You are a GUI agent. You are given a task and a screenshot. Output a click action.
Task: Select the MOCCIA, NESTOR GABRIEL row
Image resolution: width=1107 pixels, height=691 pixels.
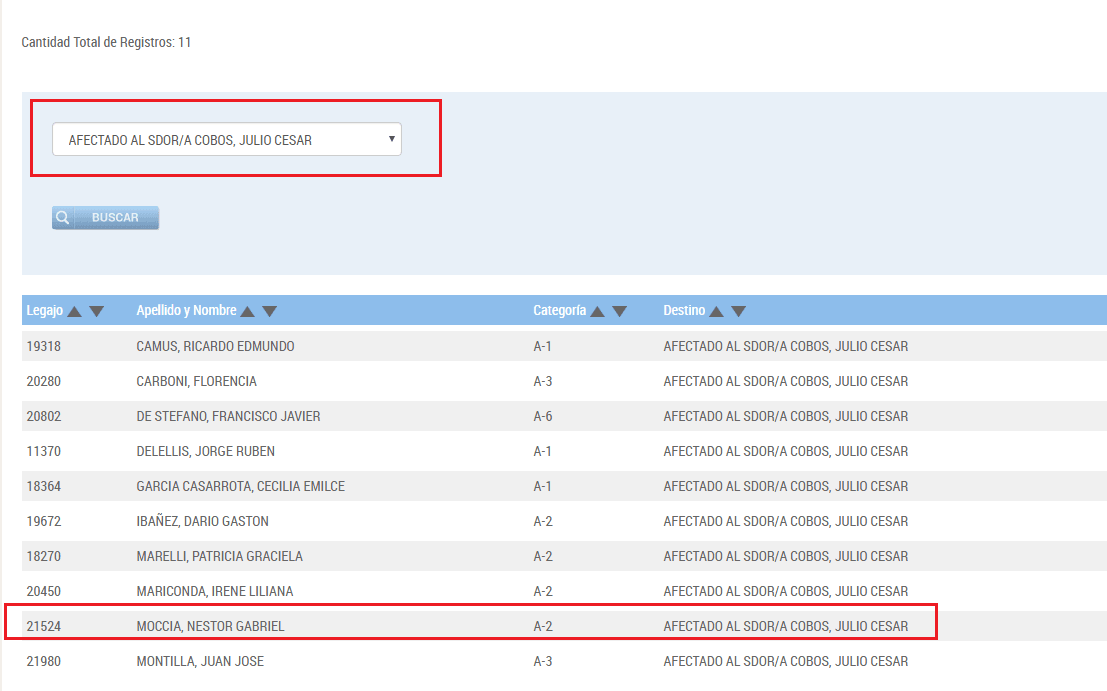coord(210,627)
